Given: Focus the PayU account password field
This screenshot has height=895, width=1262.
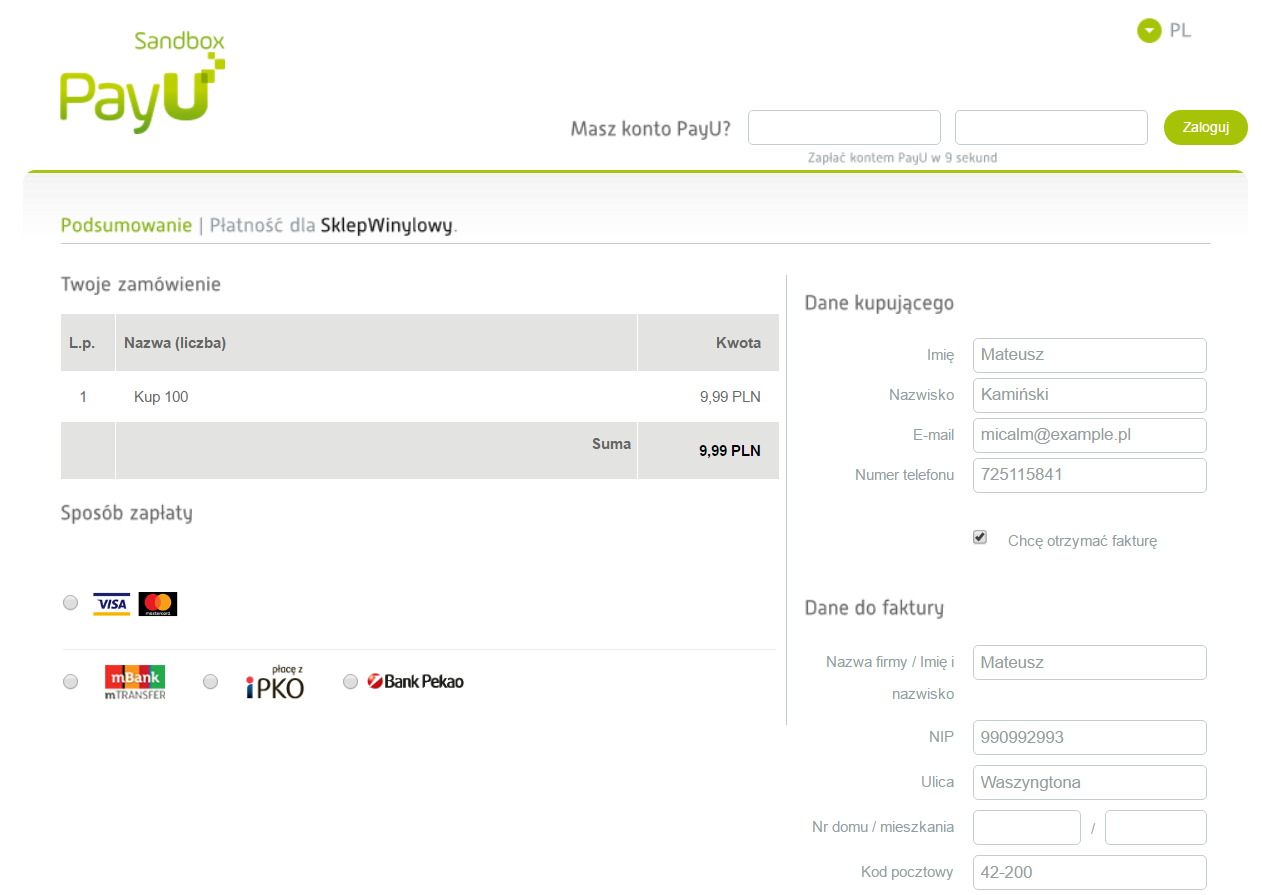Looking at the screenshot, I should [x=1051, y=127].
